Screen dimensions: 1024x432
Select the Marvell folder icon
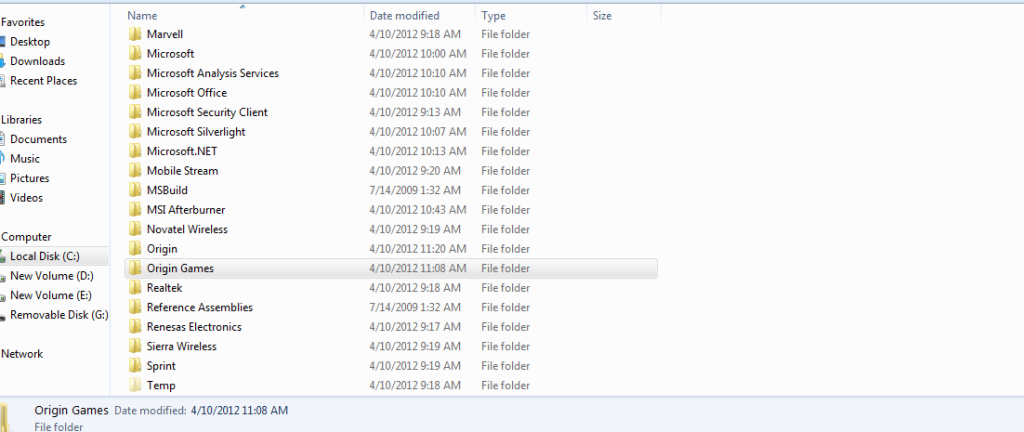[x=135, y=34]
